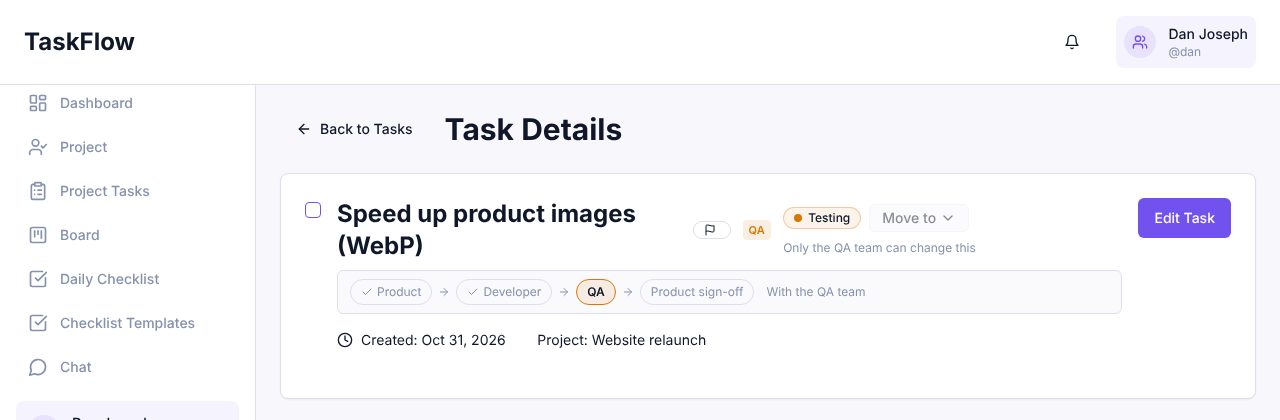Select the QA workflow step
Screen dimensions: 1280x420
tap(596, 292)
